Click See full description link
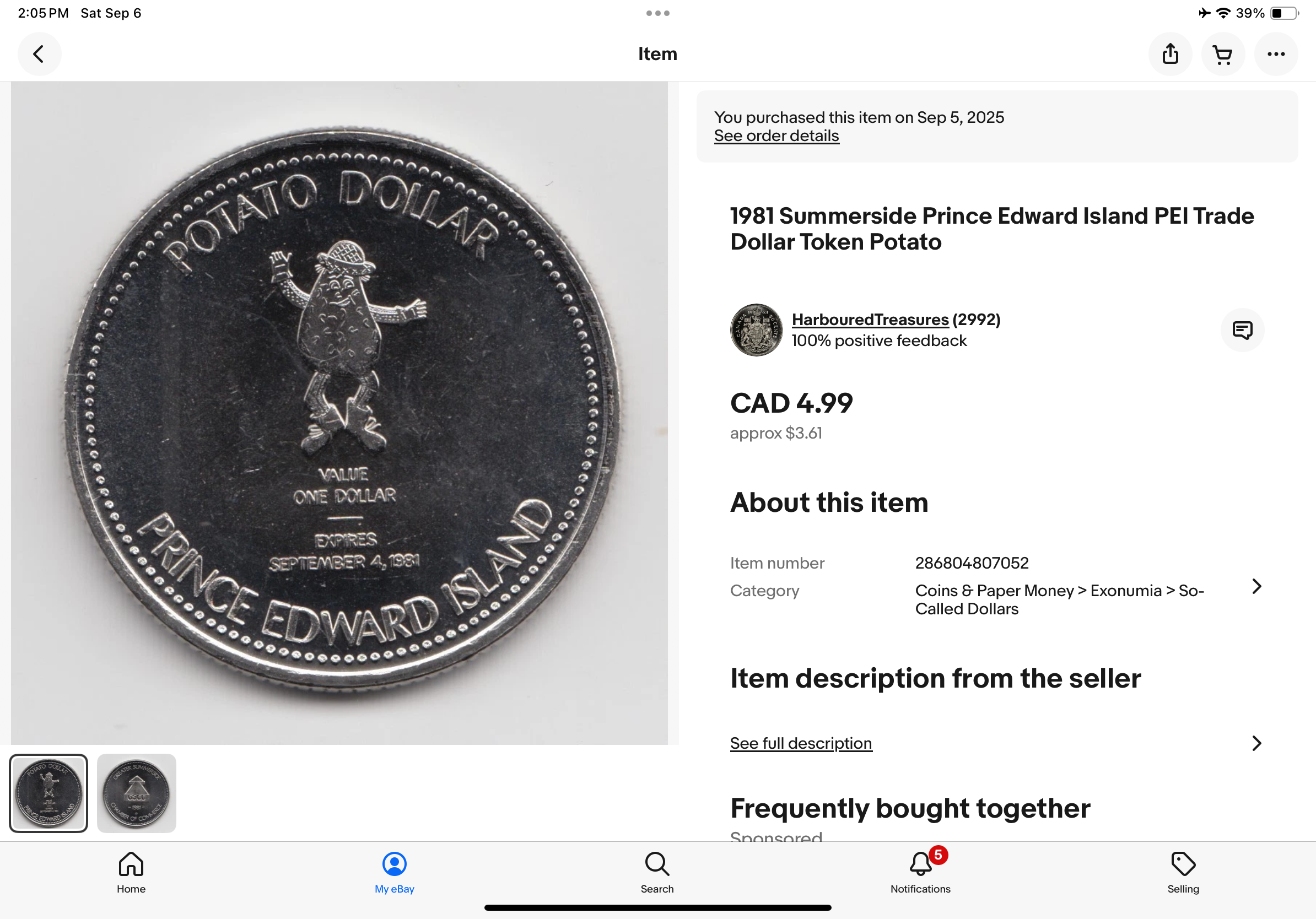The image size is (1316, 919). click(x=801, y=743)
